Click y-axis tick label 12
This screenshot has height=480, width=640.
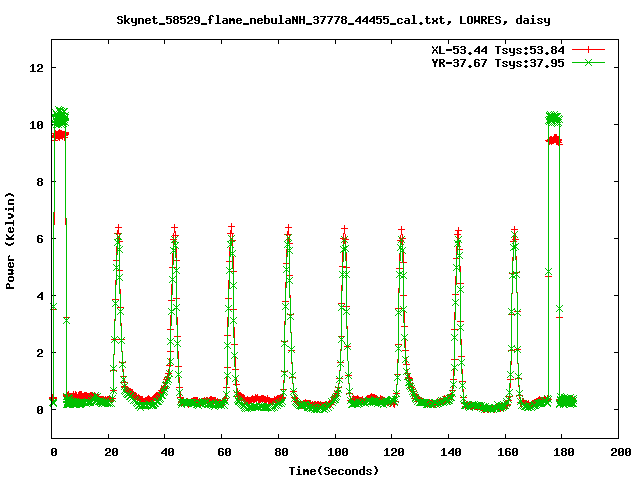(x=36, y=68)
